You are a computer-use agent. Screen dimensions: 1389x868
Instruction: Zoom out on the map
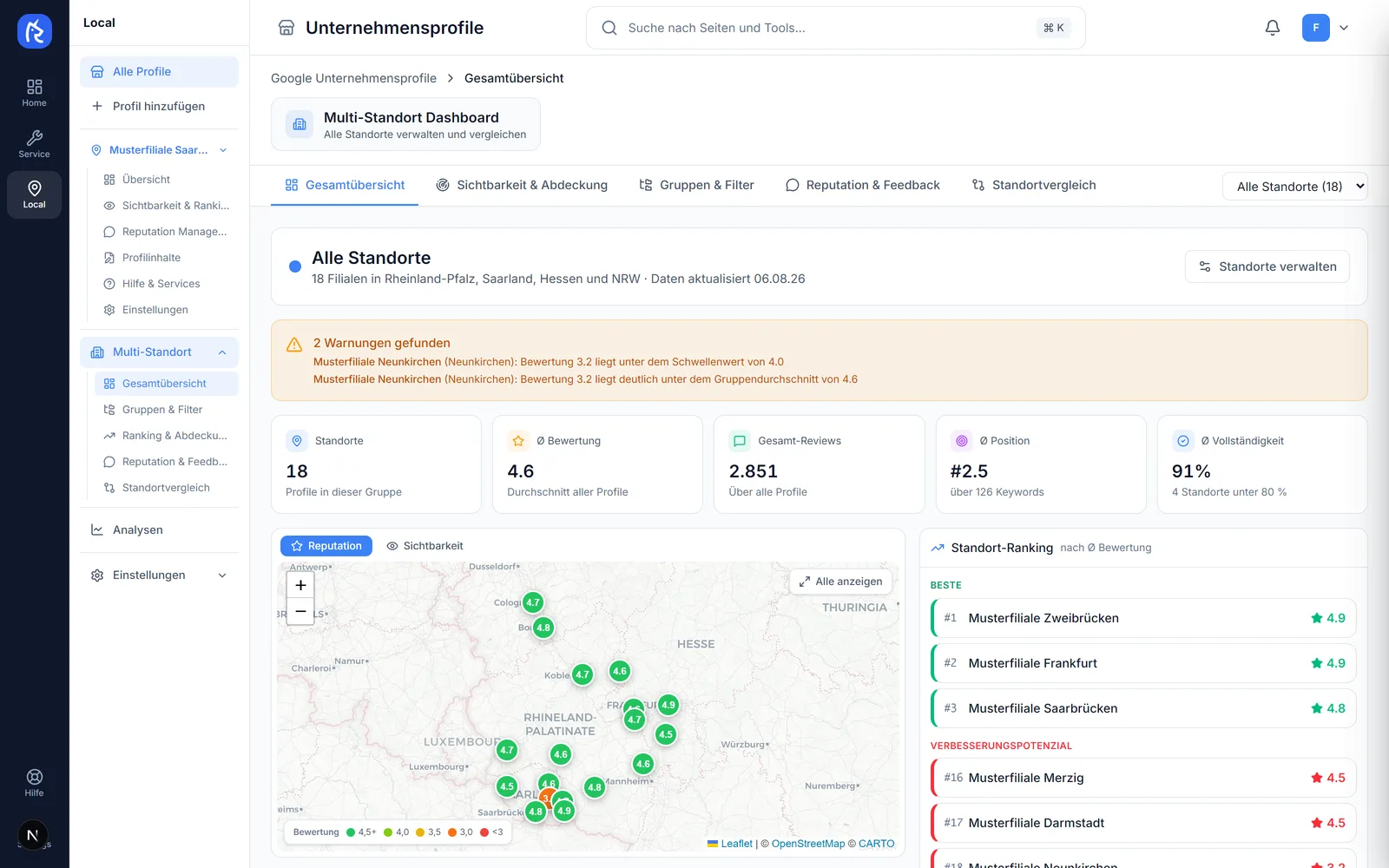point(300,611)
